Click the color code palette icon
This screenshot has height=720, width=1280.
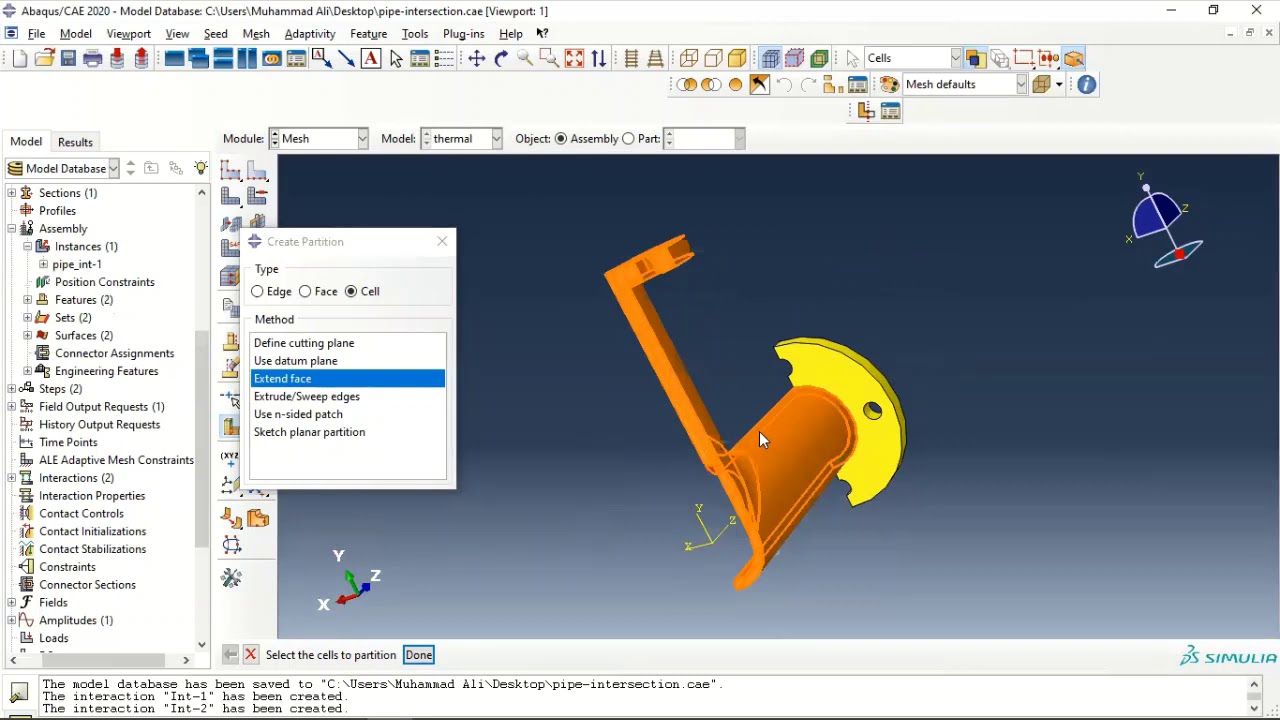(889, 84)
